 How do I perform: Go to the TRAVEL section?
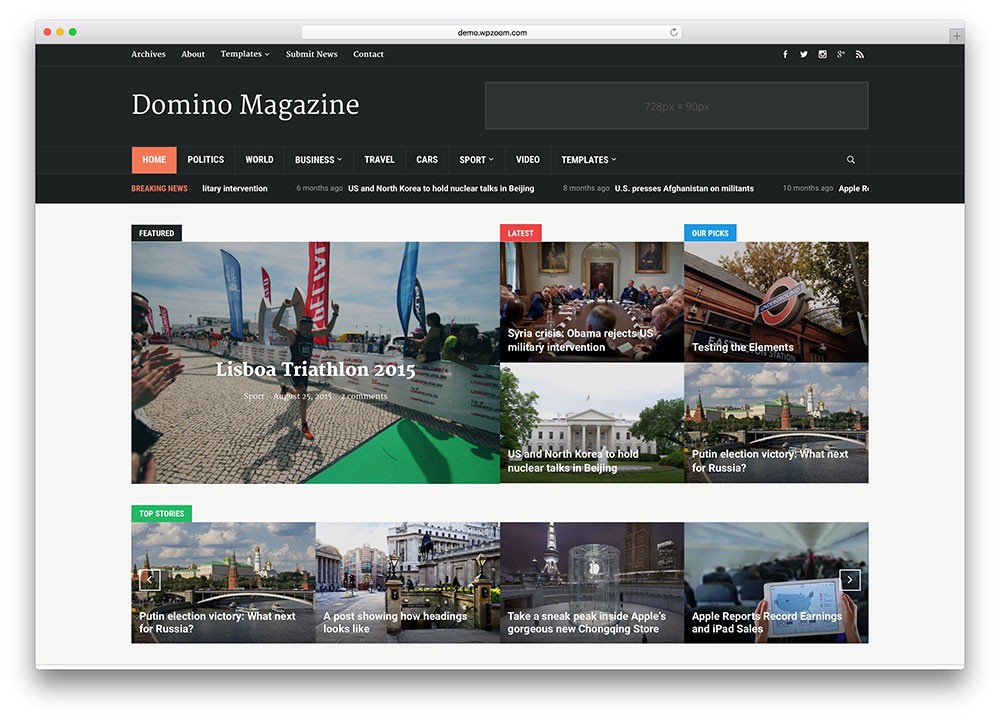click(379, 159)
